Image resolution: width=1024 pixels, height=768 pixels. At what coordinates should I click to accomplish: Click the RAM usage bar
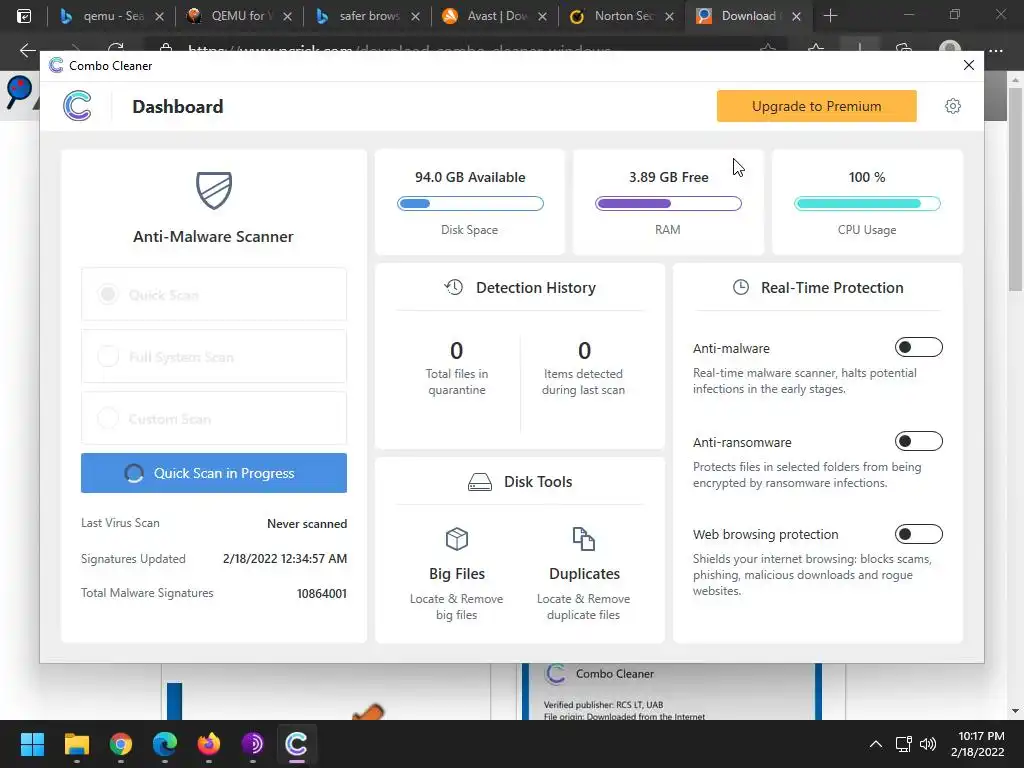tap(668, 204)
